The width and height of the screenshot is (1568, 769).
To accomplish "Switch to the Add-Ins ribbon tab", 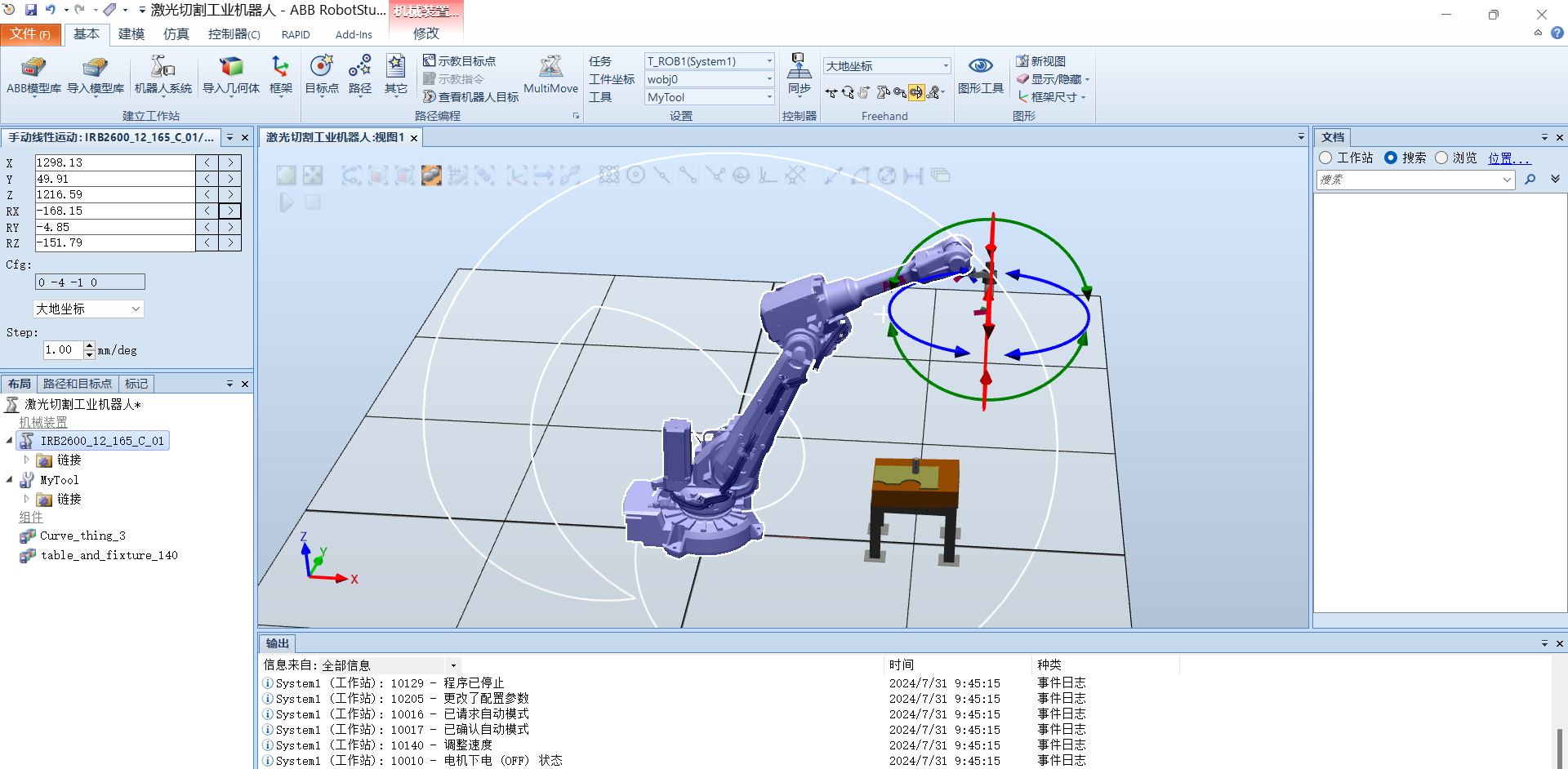I will [354, 34].
